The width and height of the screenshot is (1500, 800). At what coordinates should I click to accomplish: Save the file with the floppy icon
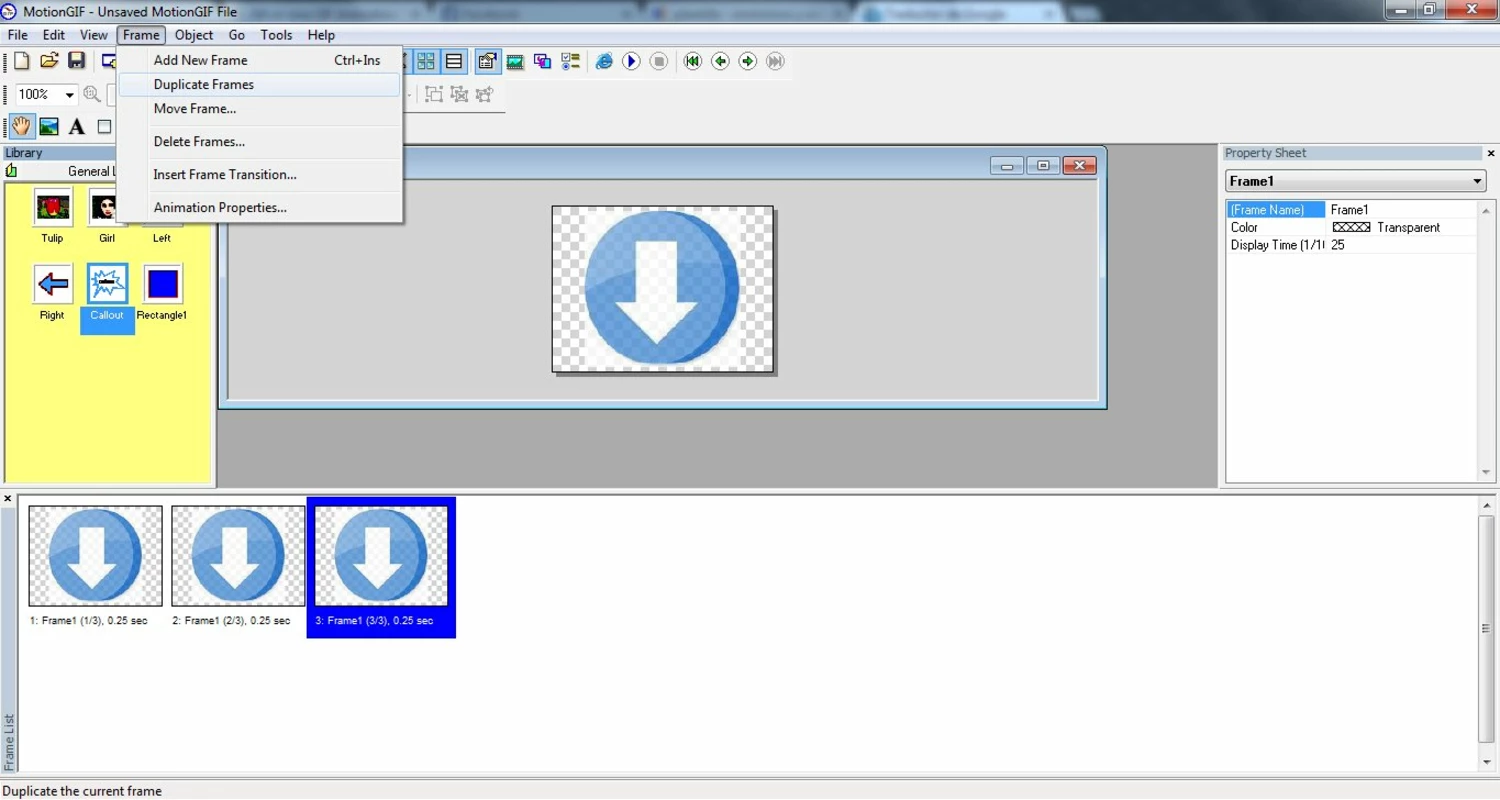point(75,61)
